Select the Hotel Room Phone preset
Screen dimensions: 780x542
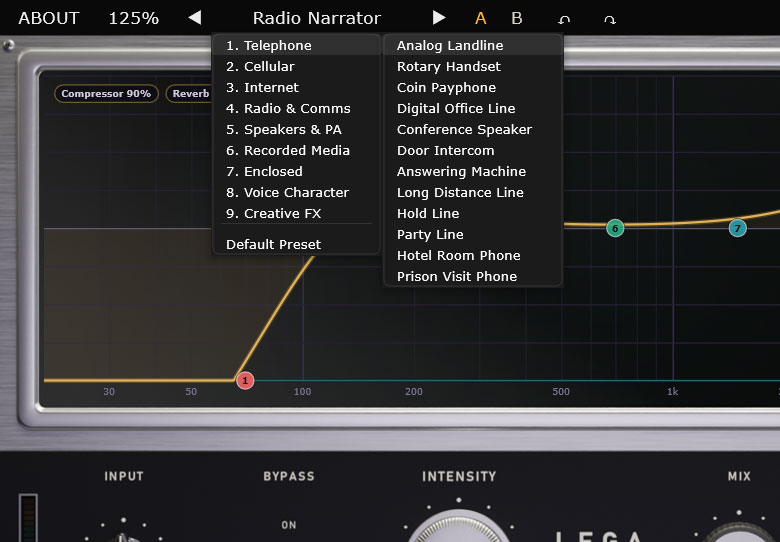[x=473, y=255]
